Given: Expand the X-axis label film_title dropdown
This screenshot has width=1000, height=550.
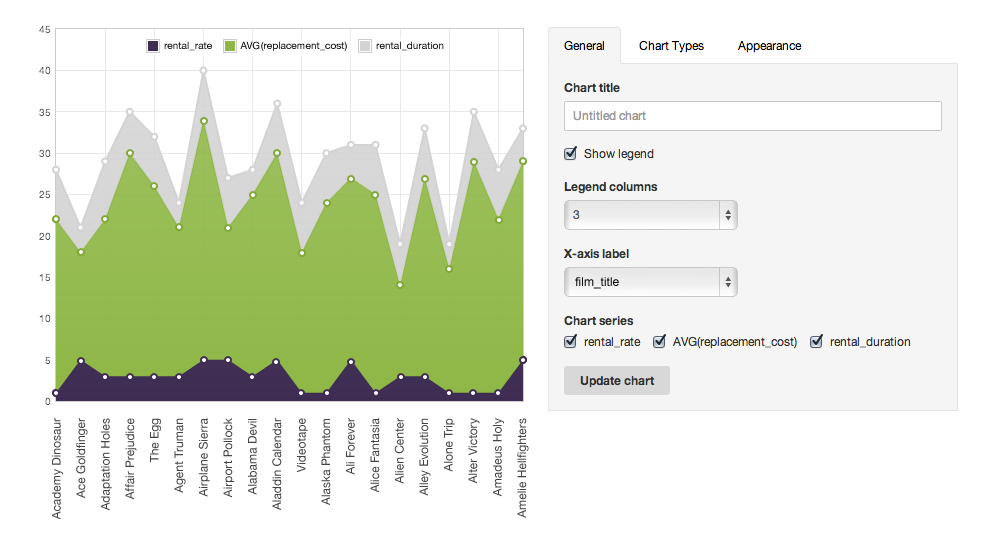Looking at the screenshot, I should (650, 282).
